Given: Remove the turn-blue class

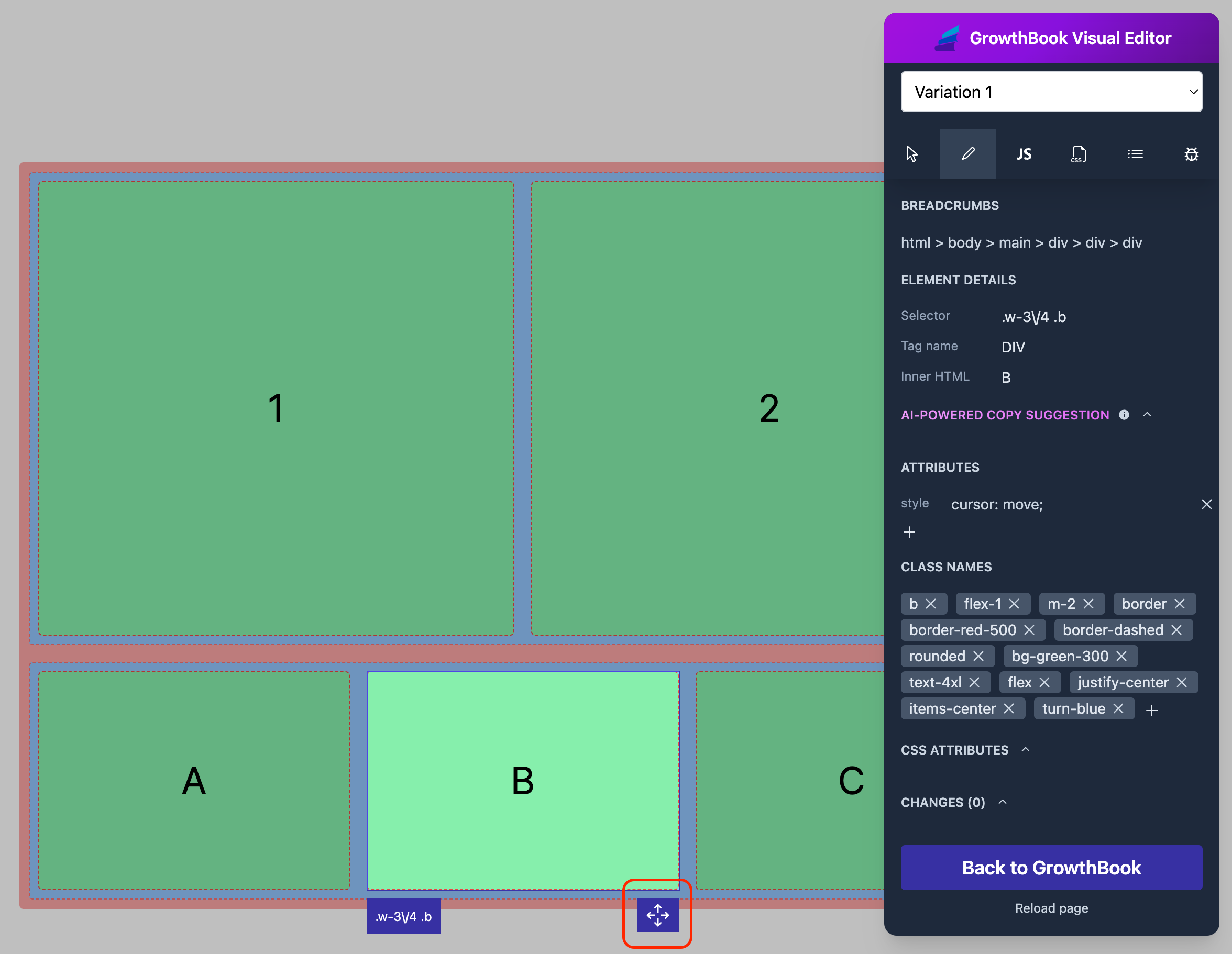Looking at the screenshot, I should pyautogui.click(x=1119, y=709).
